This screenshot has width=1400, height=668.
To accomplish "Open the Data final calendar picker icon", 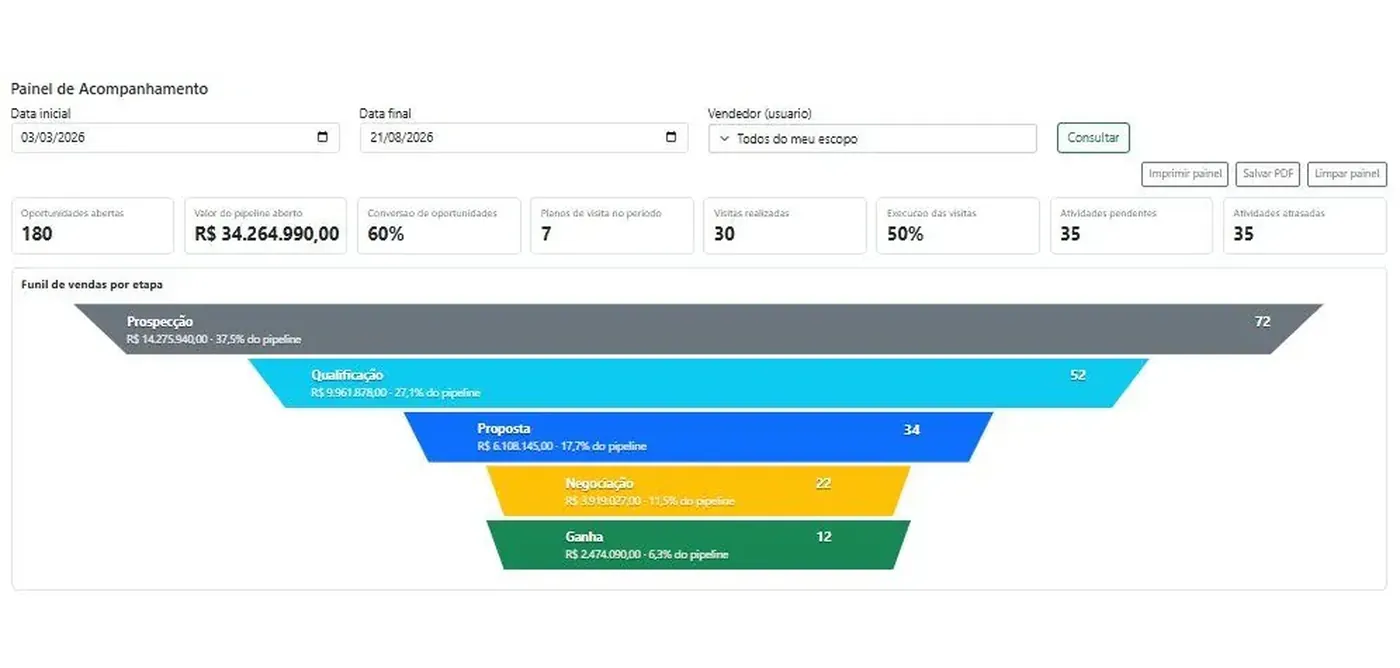I will coord(671,137).
